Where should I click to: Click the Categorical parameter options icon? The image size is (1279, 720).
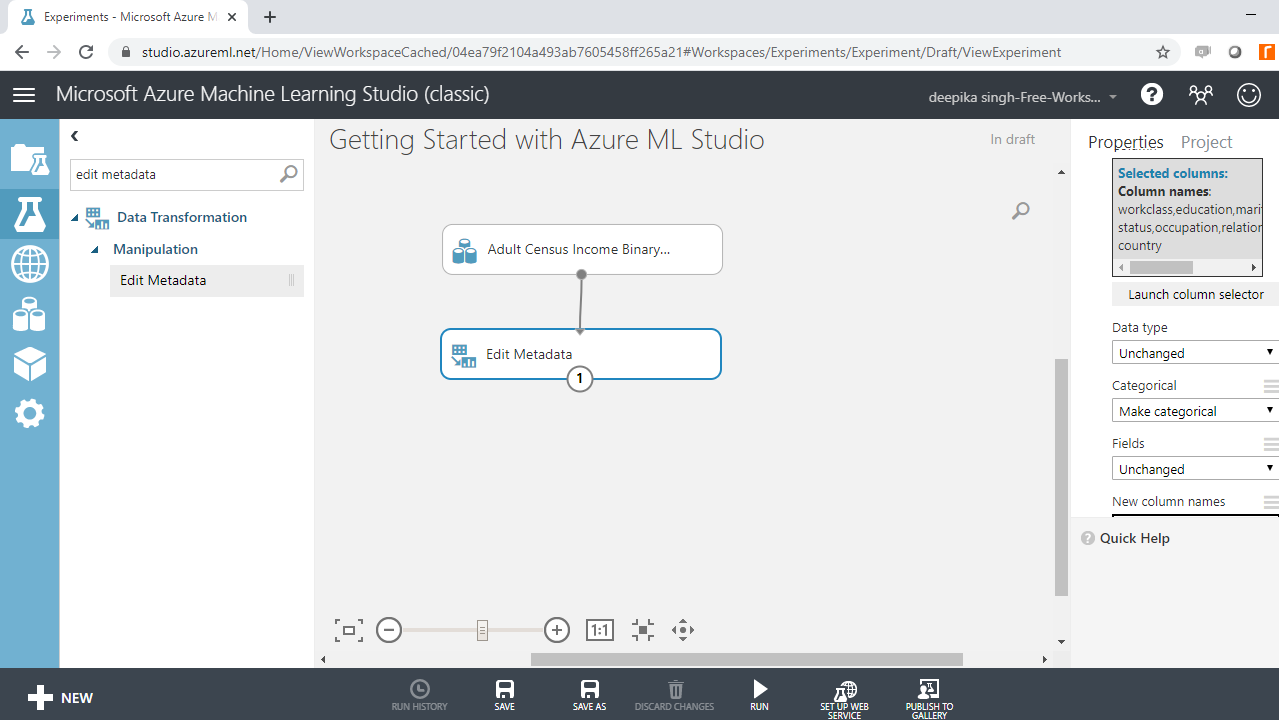click(1271, 385)
